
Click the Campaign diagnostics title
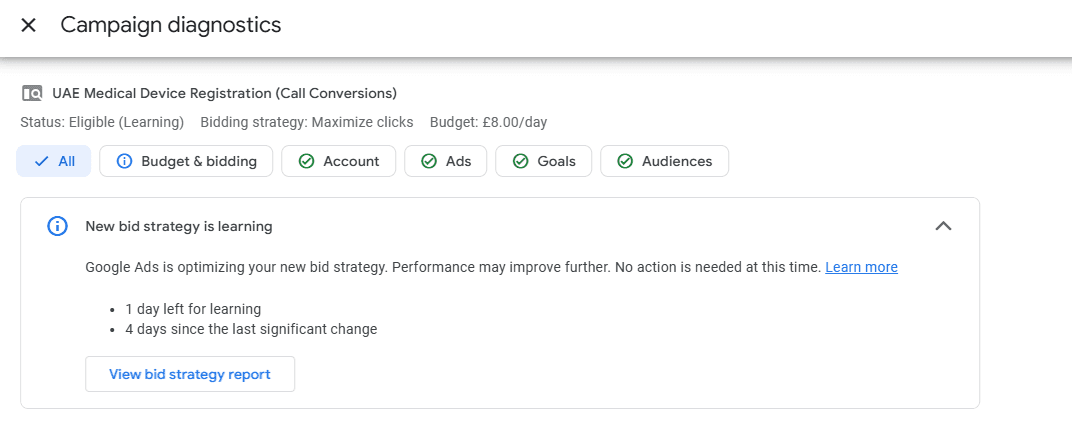pyautogui.click(x=171, y=25)
